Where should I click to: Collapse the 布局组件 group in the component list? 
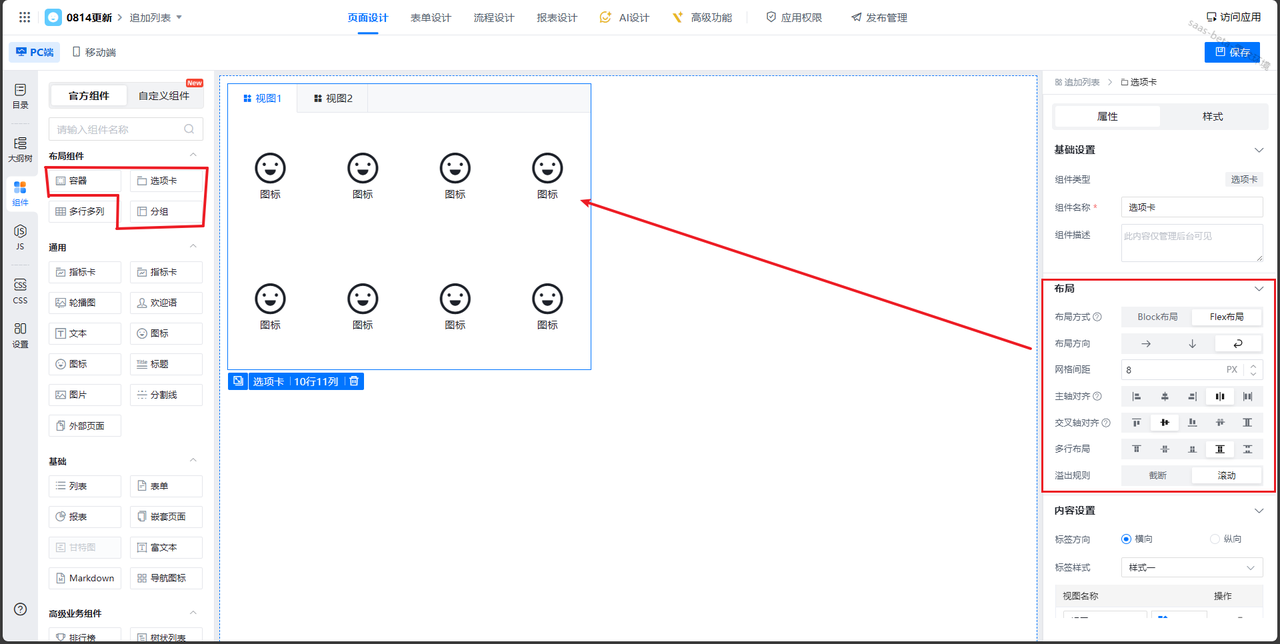click(193, 156)
